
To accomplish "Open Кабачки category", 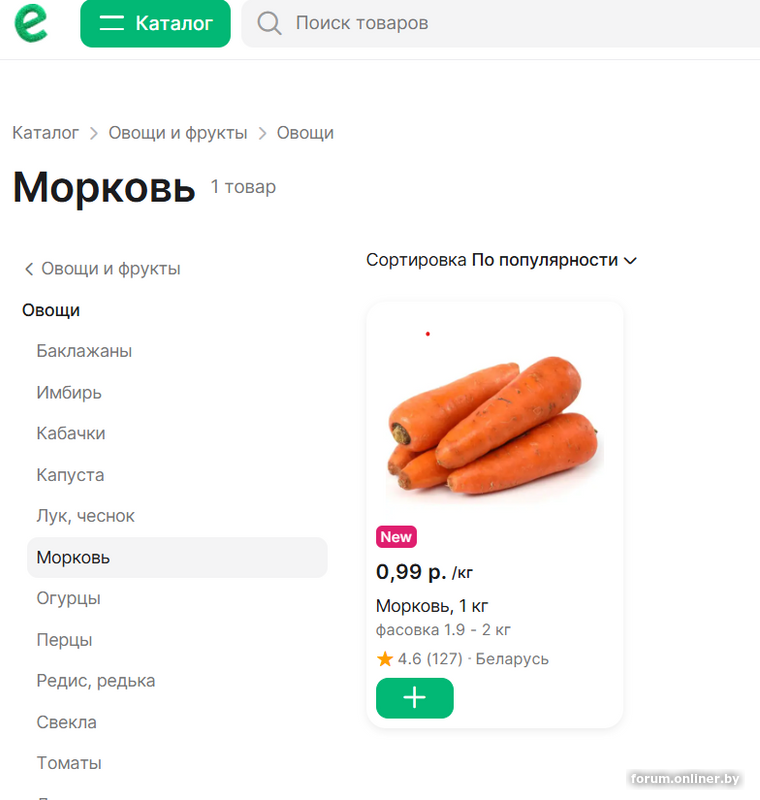I will point(71,433).
